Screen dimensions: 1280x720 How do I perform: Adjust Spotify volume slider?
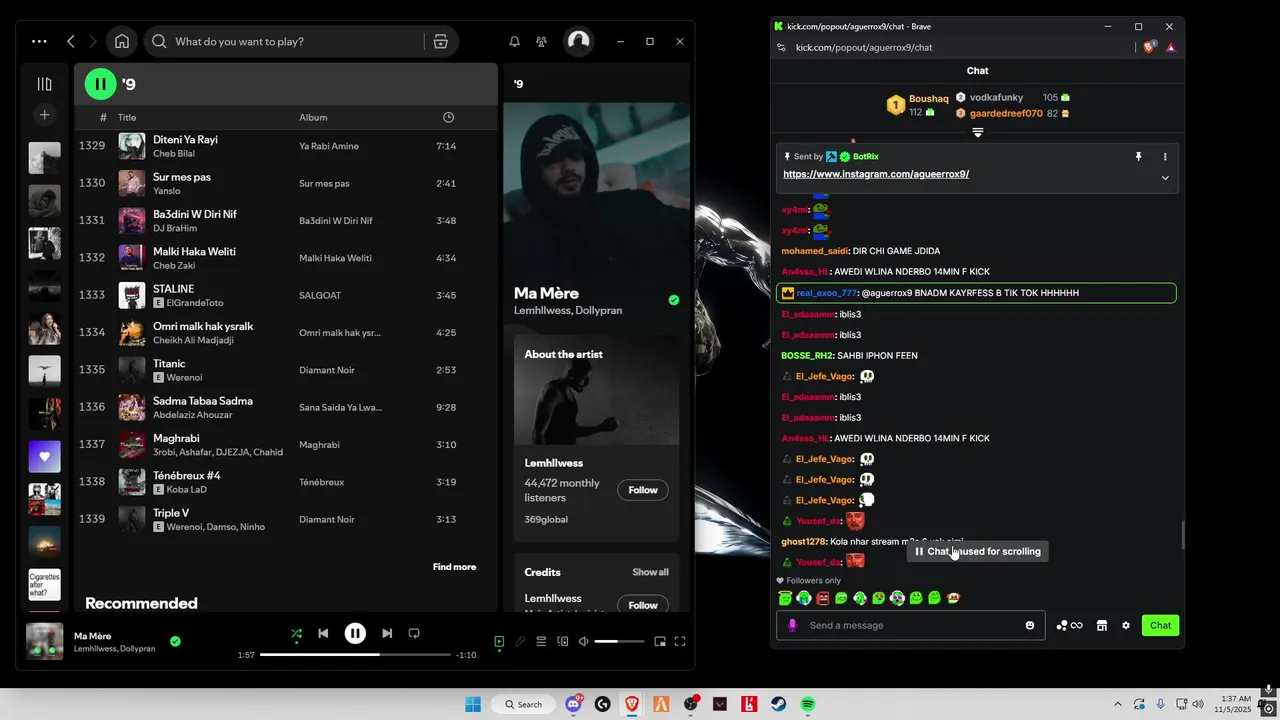click(620, 641)
